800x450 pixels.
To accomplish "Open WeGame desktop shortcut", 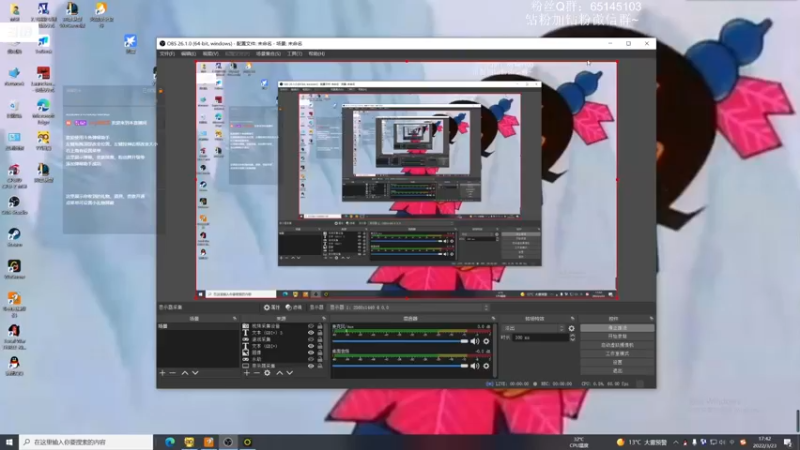I will click(x=14, y=269).
